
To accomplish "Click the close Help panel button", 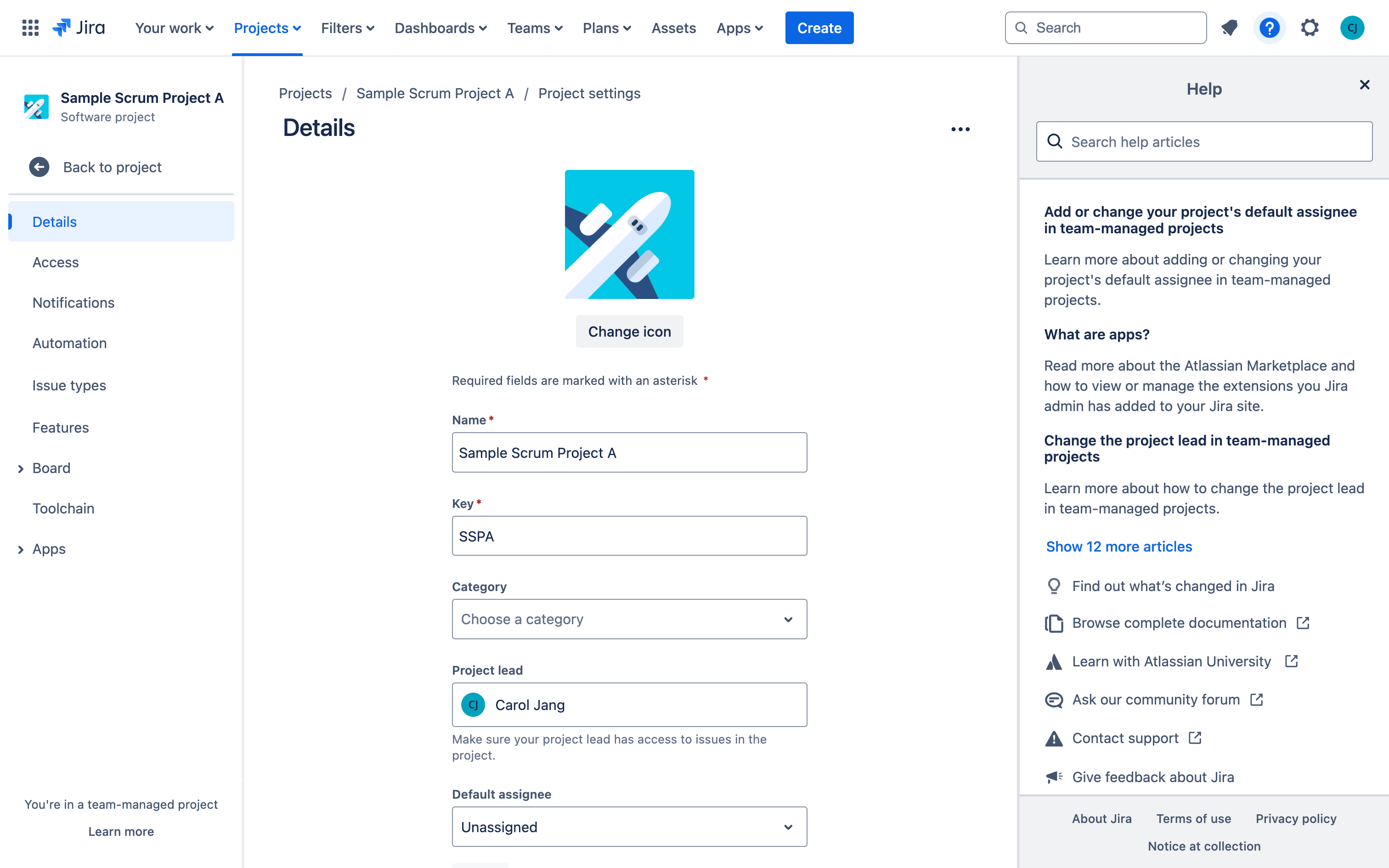I will 1364,84.
